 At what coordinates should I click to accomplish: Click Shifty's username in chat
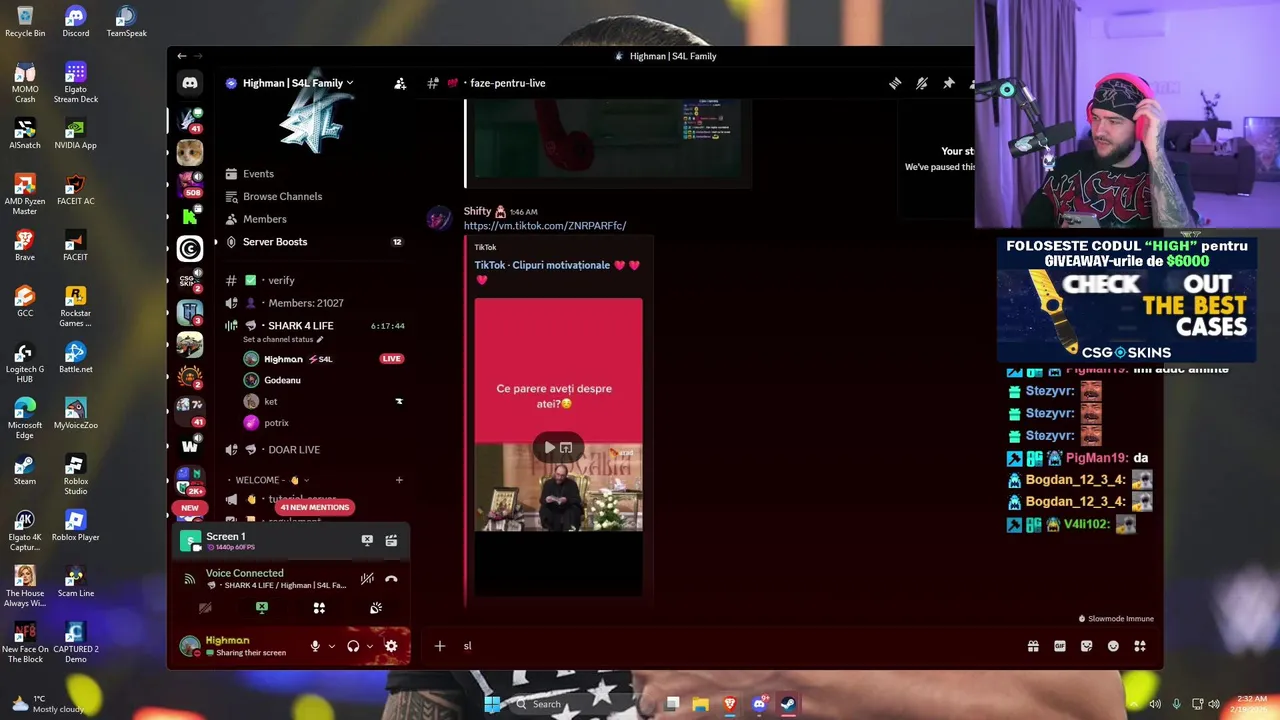click(477, 212)
